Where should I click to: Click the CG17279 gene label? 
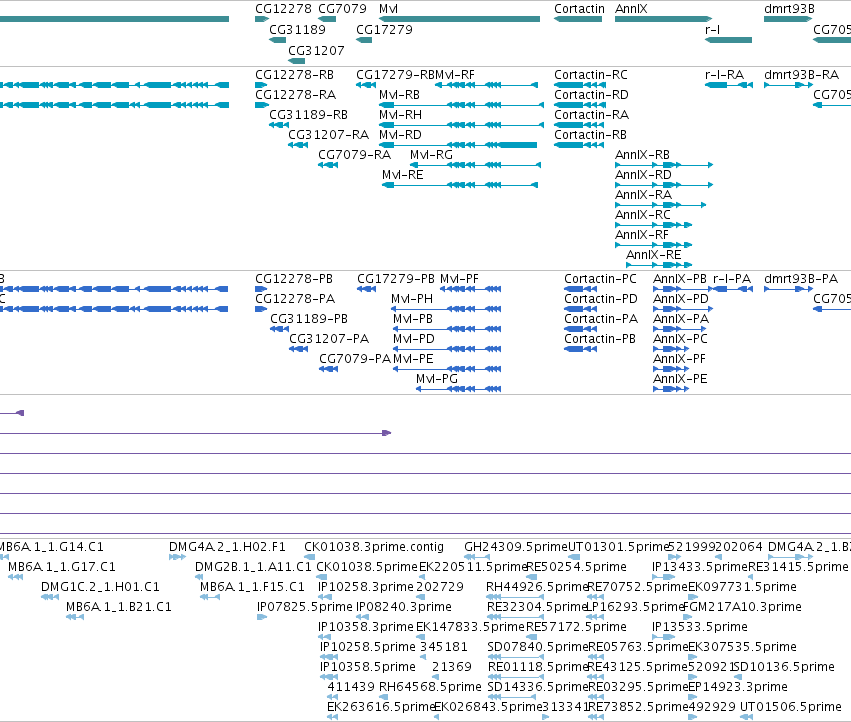click(384, 29)
